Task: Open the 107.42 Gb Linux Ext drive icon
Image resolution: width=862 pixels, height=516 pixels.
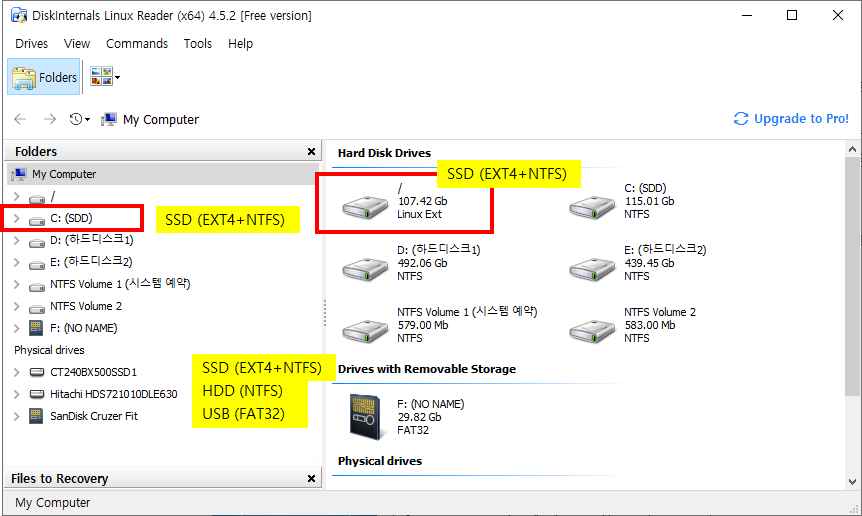Action: coord(366,207)
